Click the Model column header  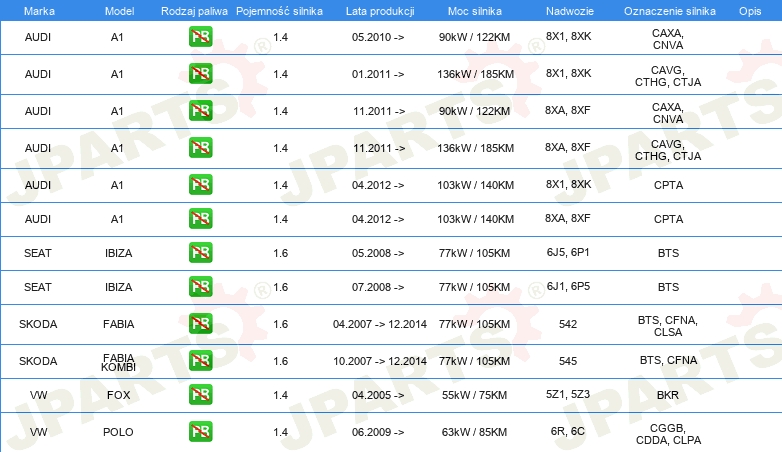coord(119,11)
